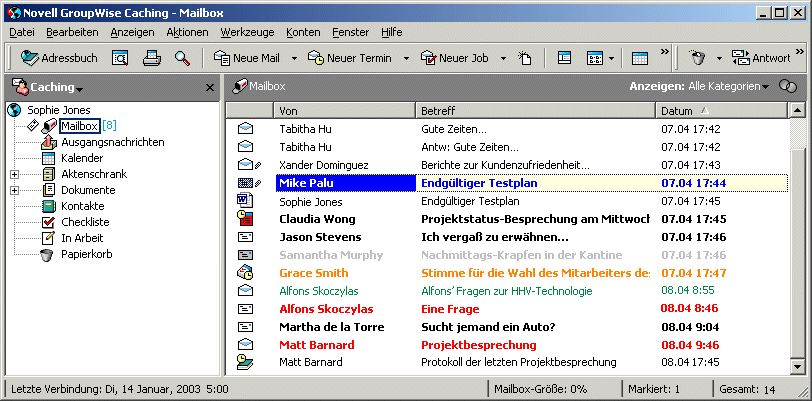The width and height of the screenshot is (812, 401).
Task: Expand the Dokumente folder
Action: tap(14, 190)
